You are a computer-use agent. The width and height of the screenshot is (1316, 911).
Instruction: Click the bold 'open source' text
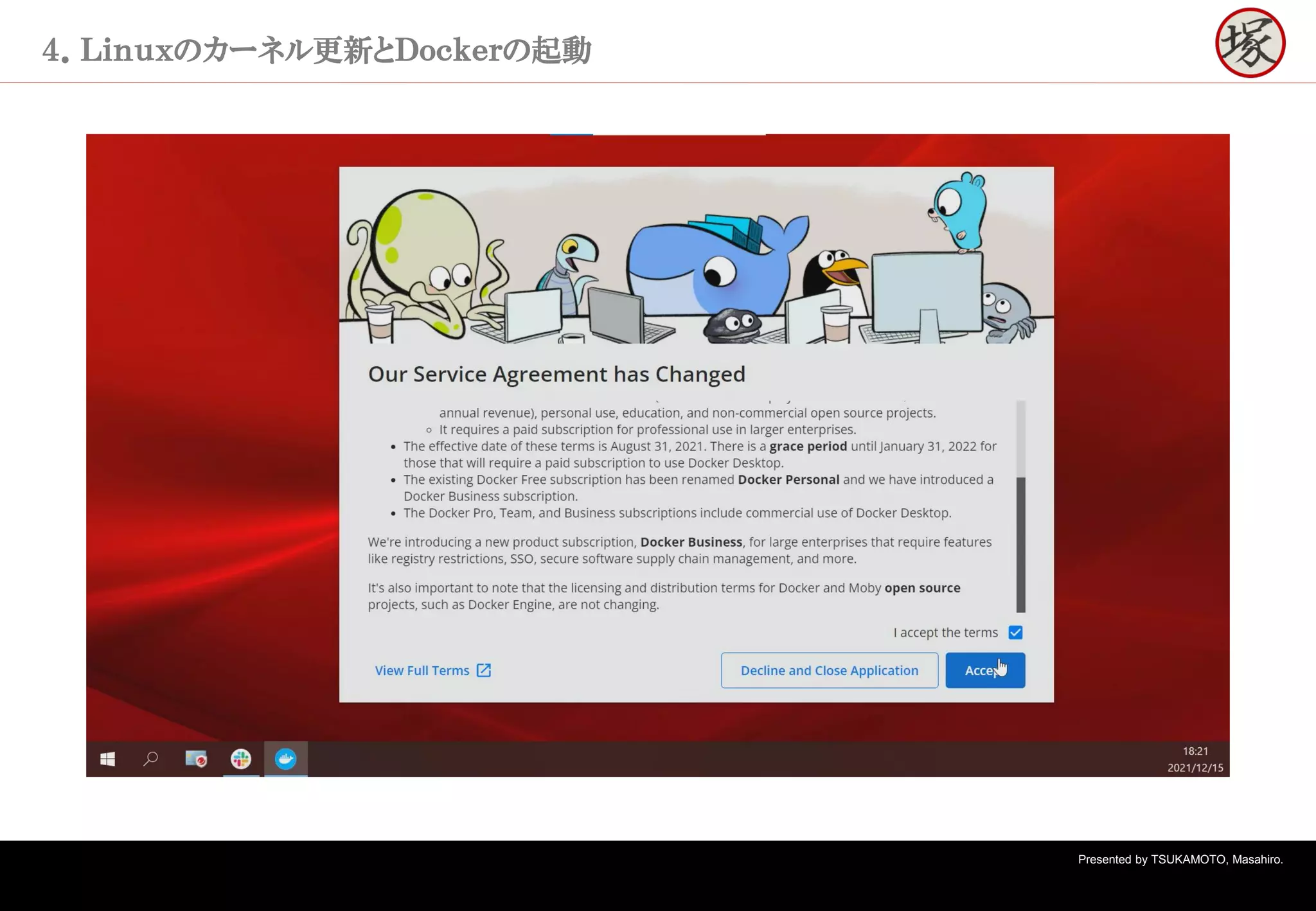[922, 588]
